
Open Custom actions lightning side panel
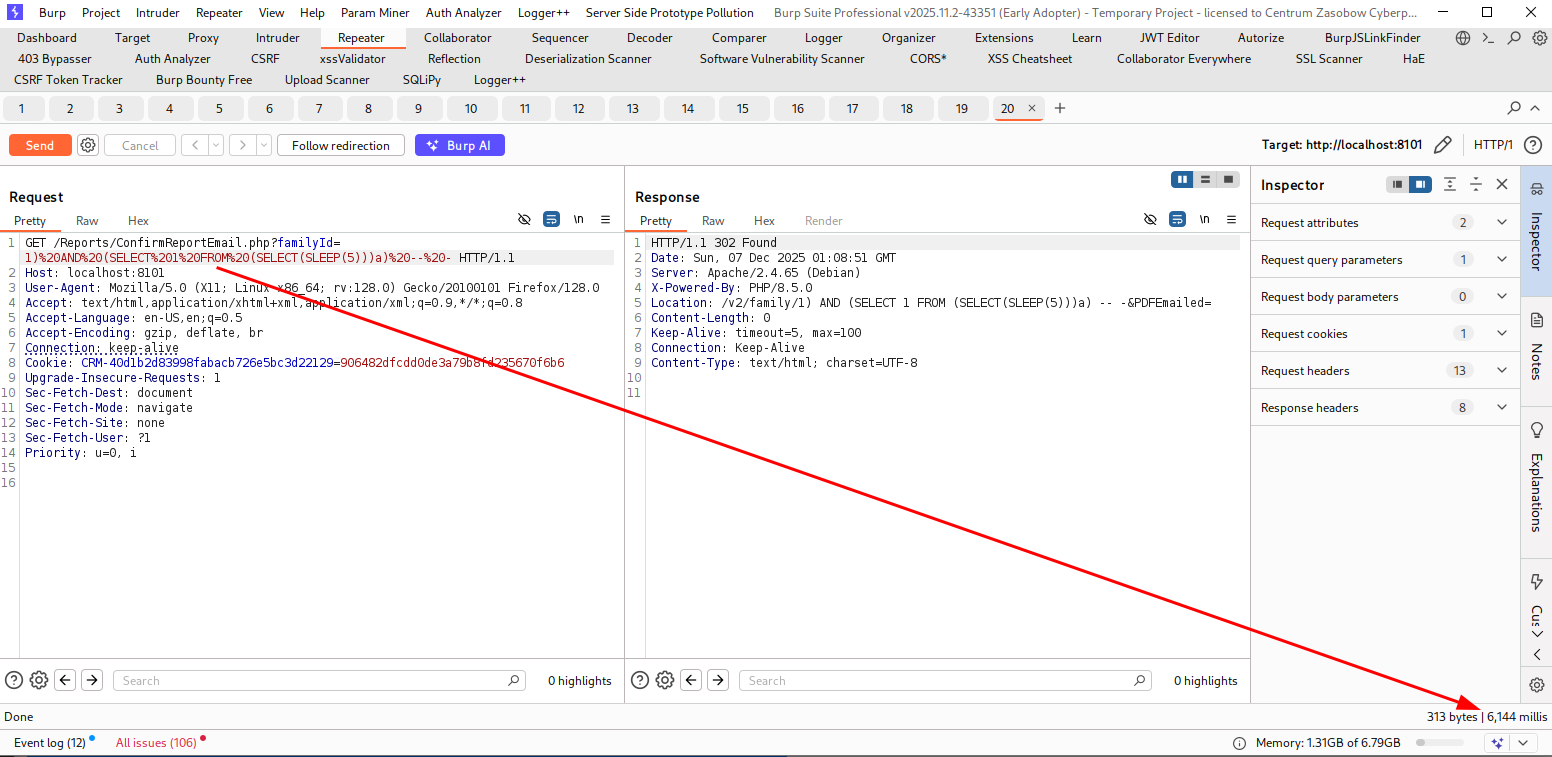1537,581
